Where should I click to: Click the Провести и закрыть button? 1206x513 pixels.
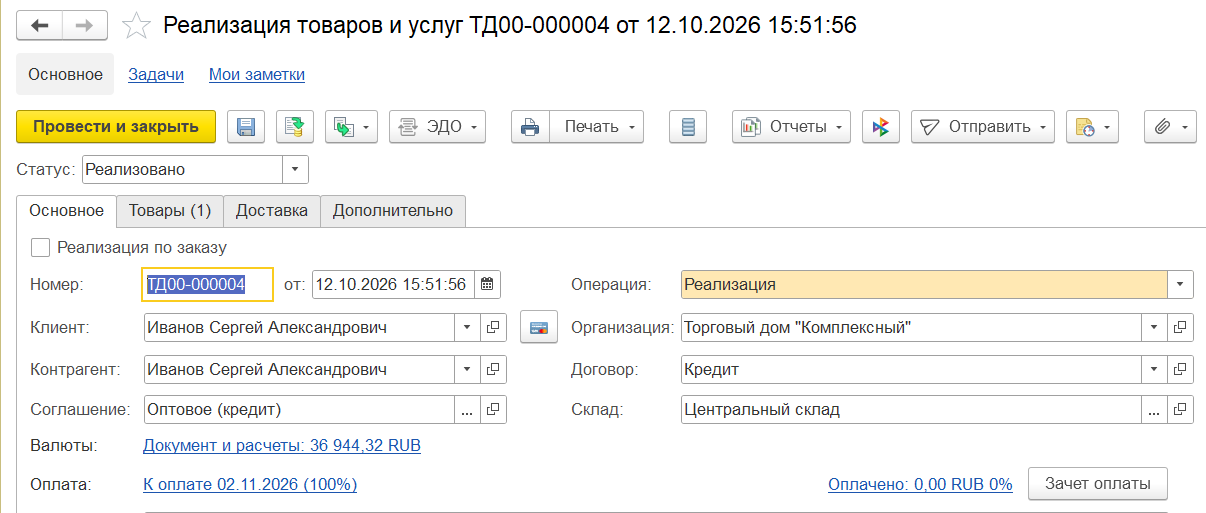(116, 127)
